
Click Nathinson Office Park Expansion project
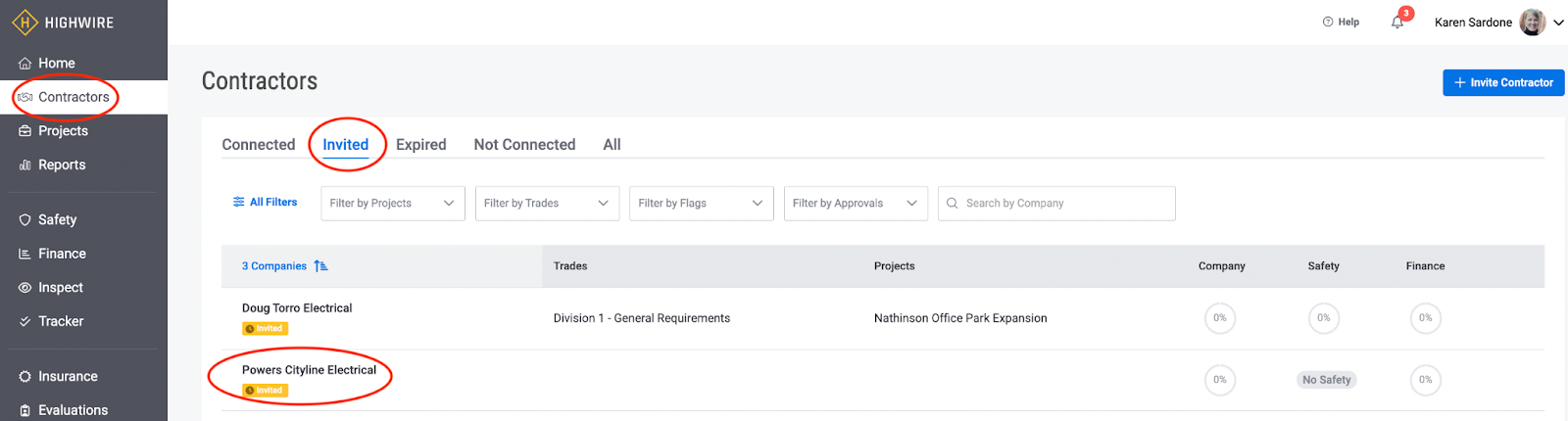(x=960, y=318)
